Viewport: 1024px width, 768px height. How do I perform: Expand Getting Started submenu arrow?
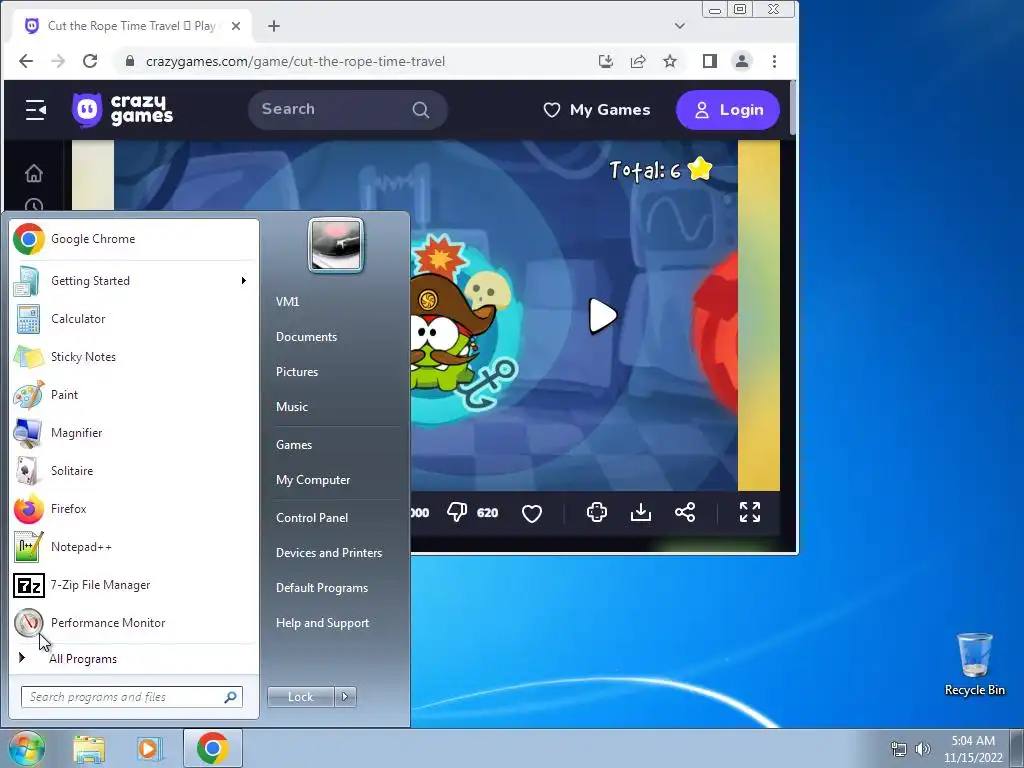[244, 281]
